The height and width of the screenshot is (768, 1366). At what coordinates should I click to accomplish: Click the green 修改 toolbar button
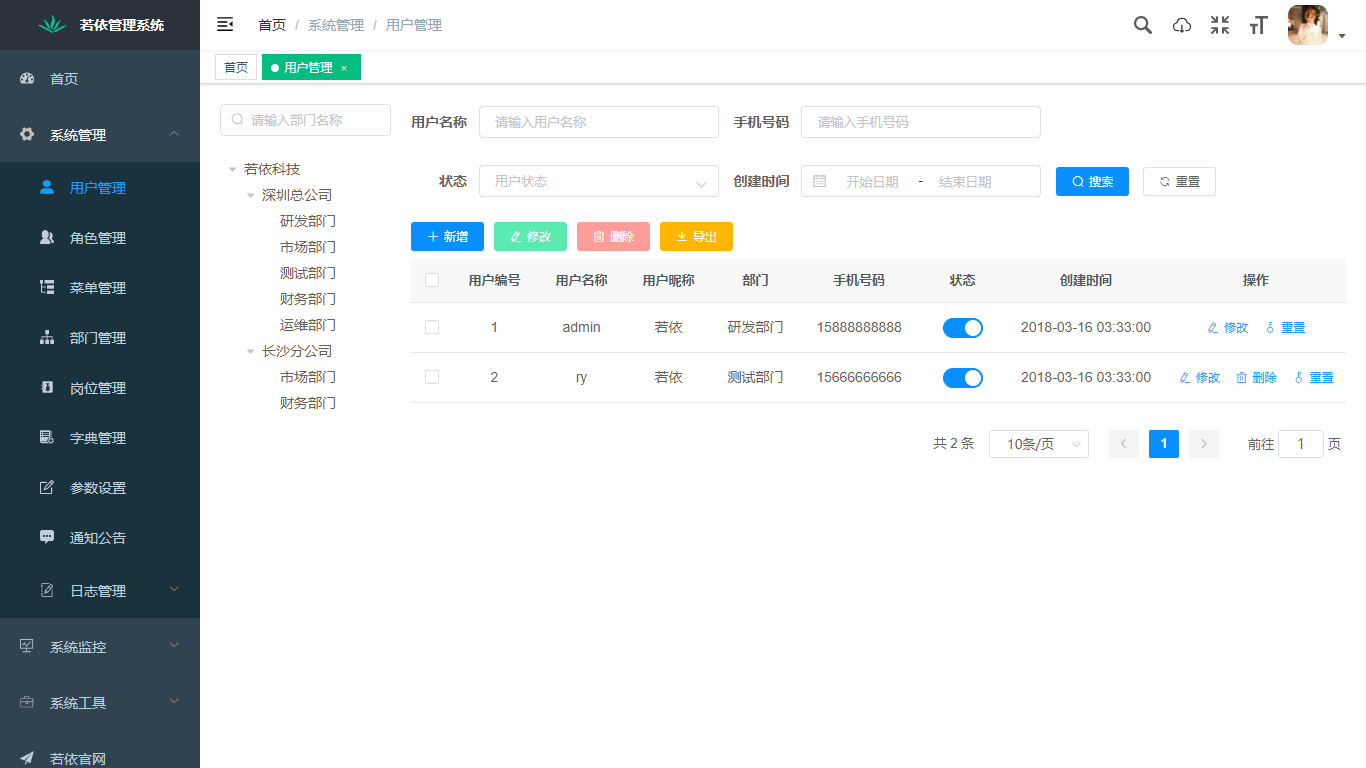(x=530, y=236)
